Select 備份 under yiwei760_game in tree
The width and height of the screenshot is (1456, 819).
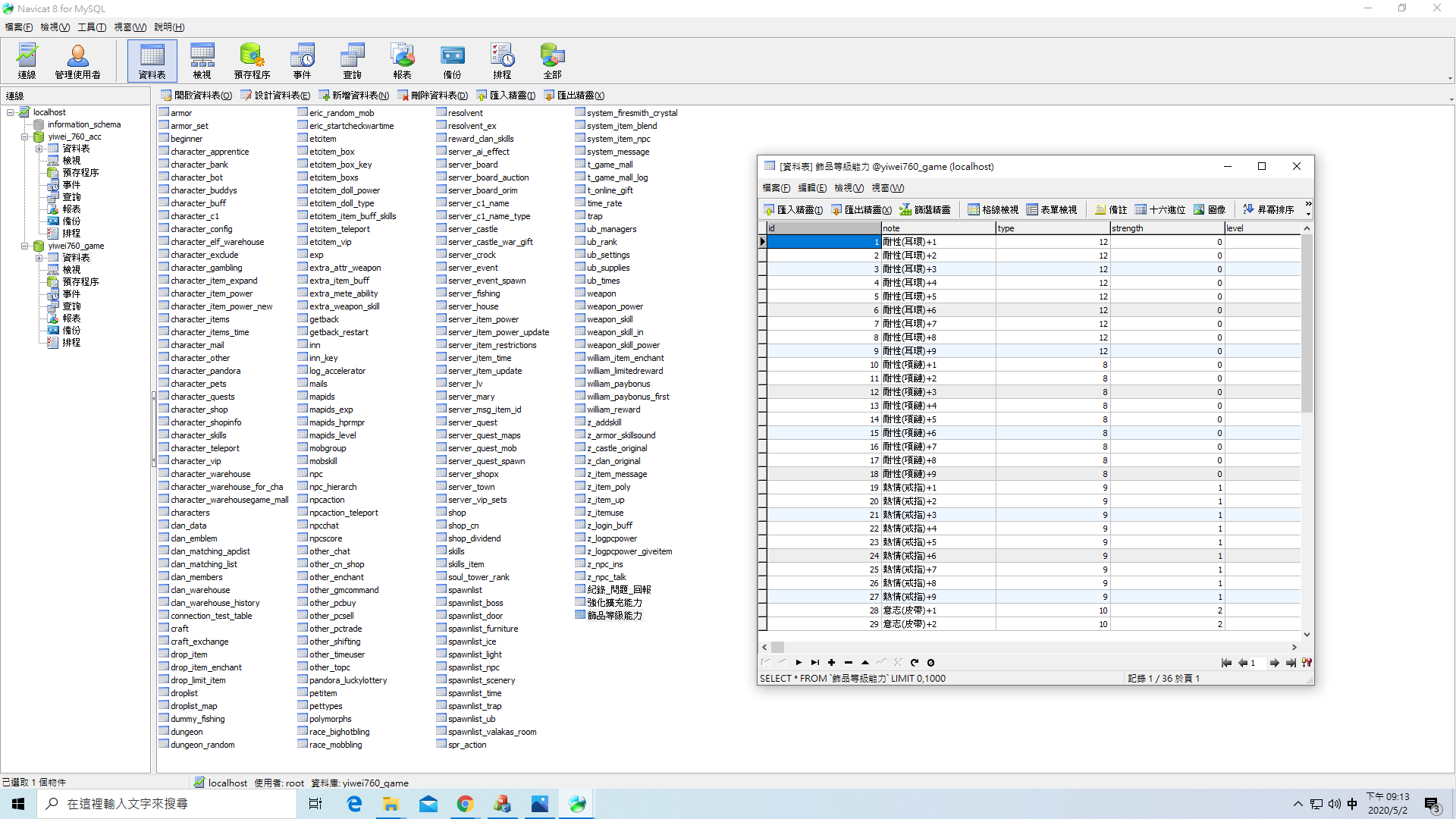tap(71, 331)
